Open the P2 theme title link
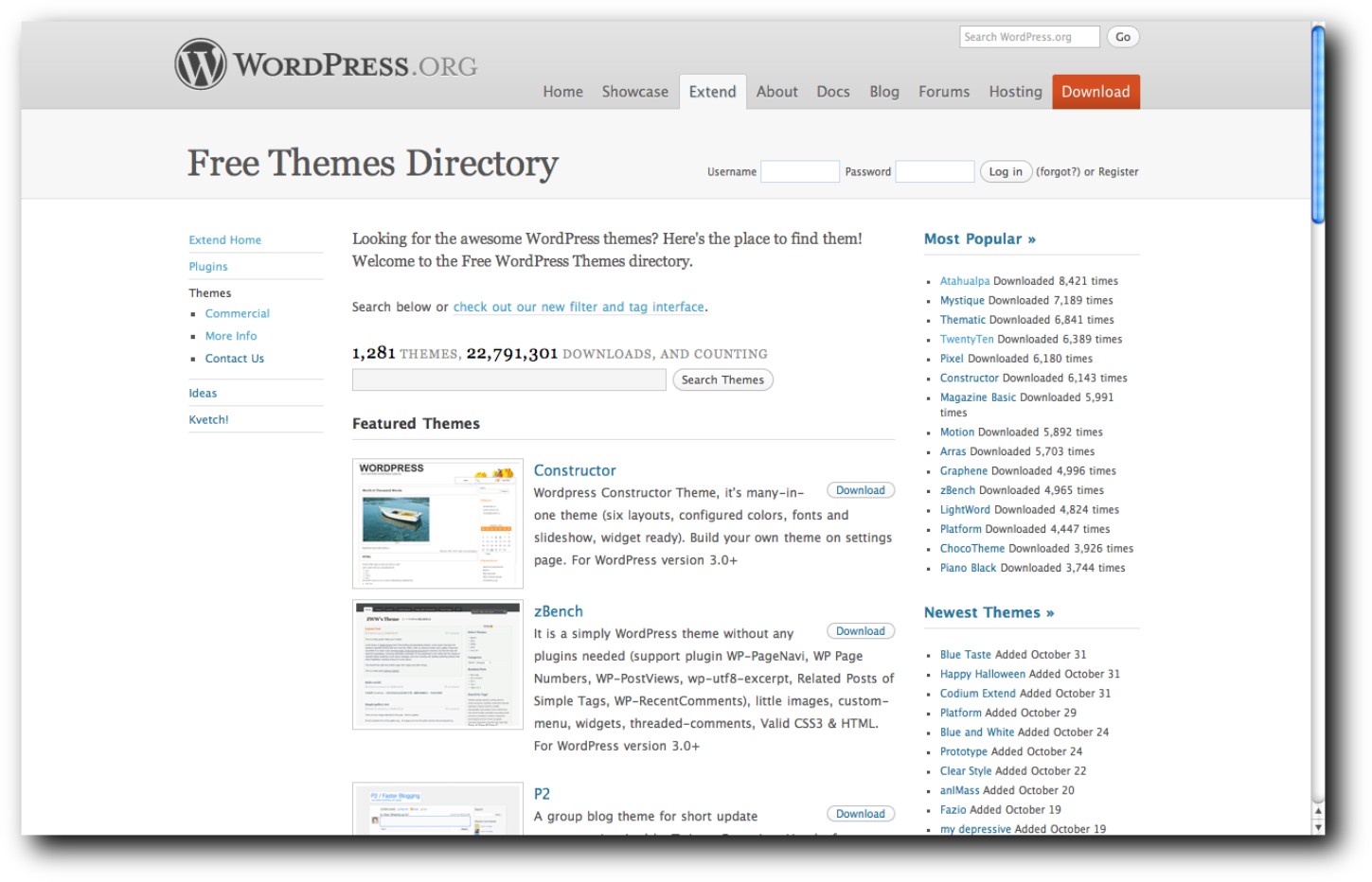 542,794
